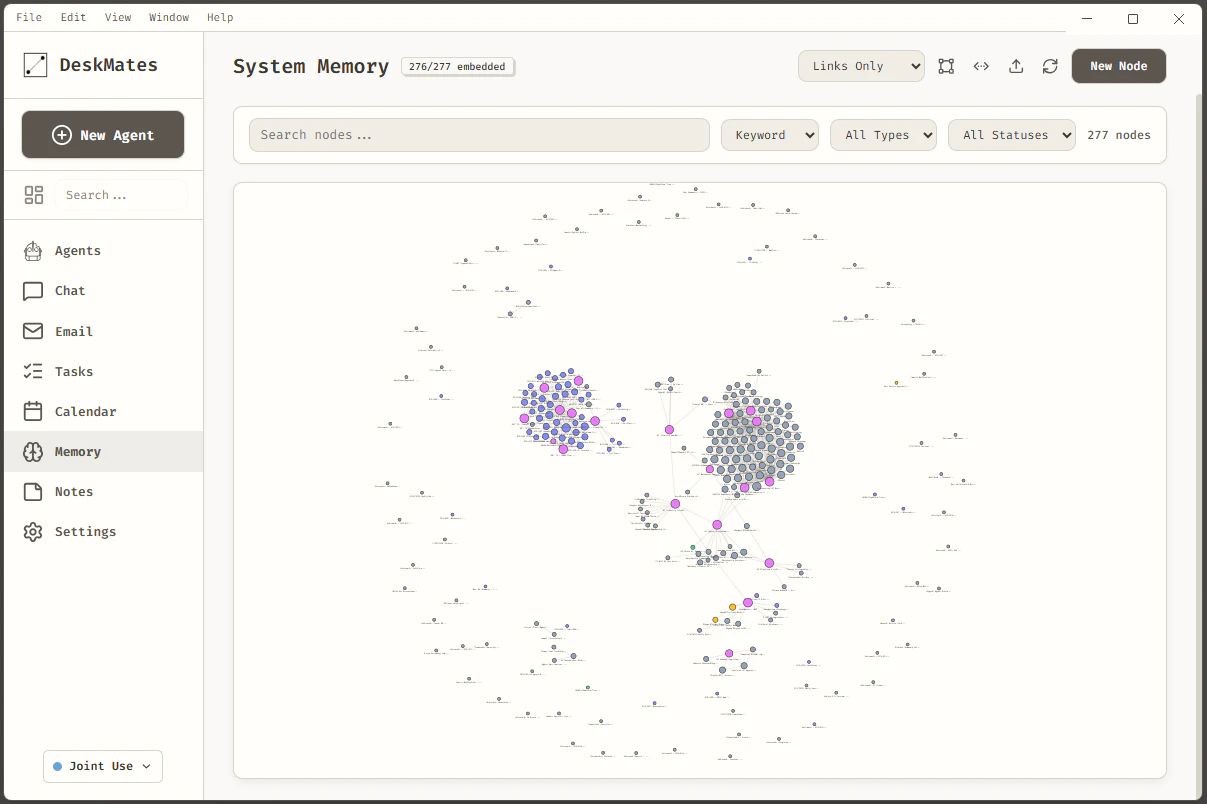Go to the Notes section
The image size is (1207, 804).
coord(103,492)
